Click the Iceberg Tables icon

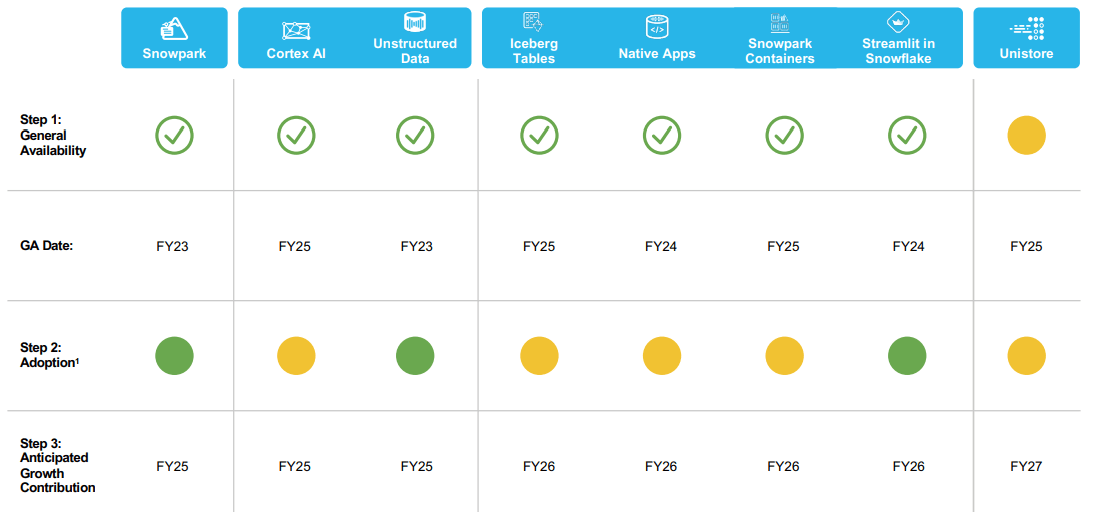[533, 23]
